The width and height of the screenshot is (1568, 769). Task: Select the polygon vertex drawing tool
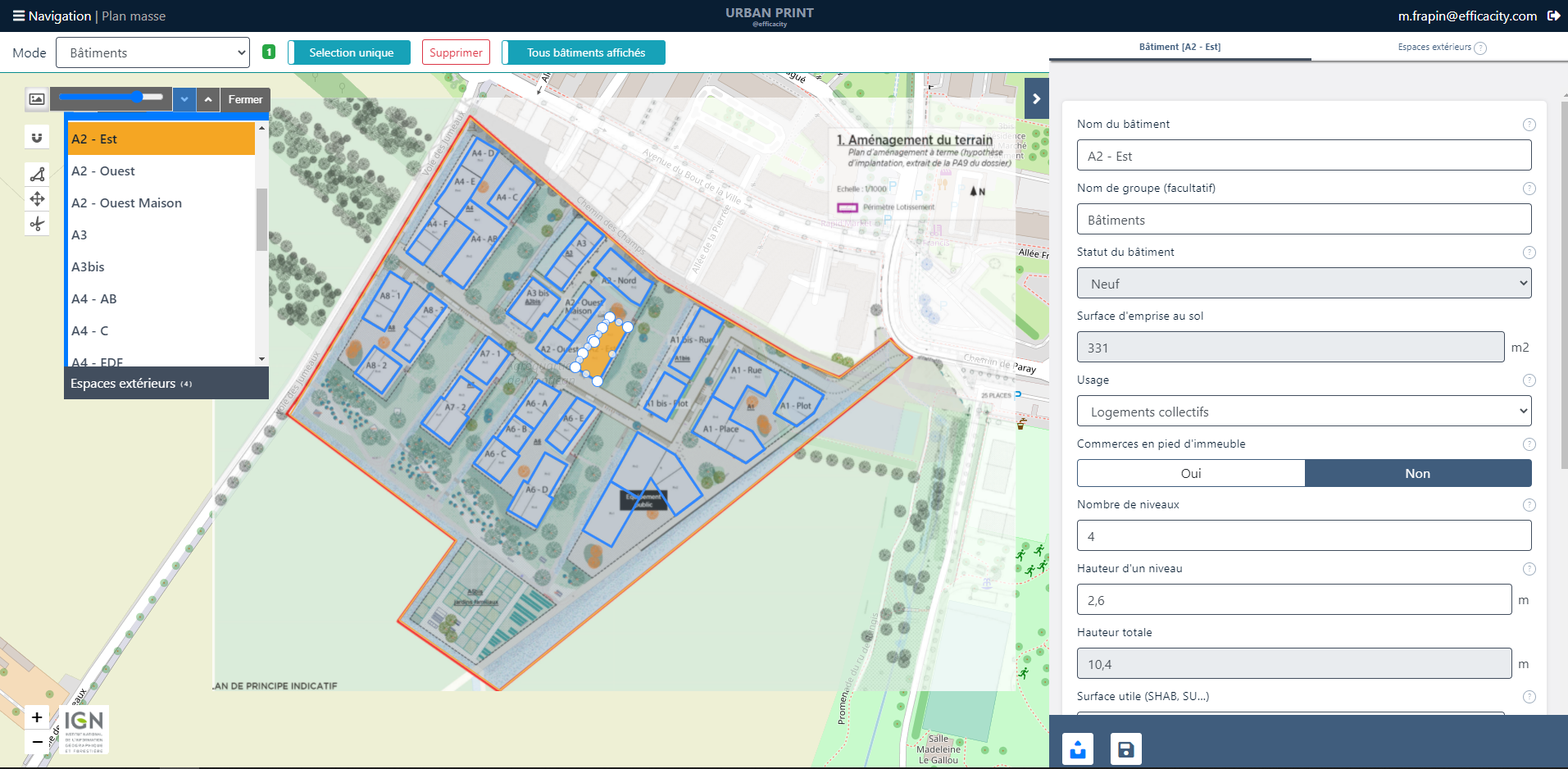(37, 174)
